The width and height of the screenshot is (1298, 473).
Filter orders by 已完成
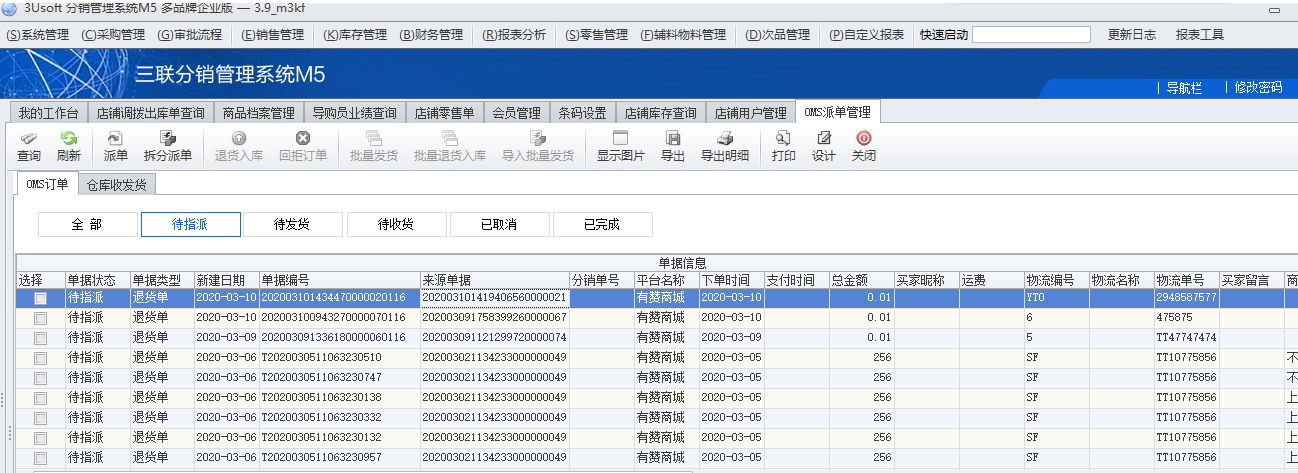click(602, 224)
